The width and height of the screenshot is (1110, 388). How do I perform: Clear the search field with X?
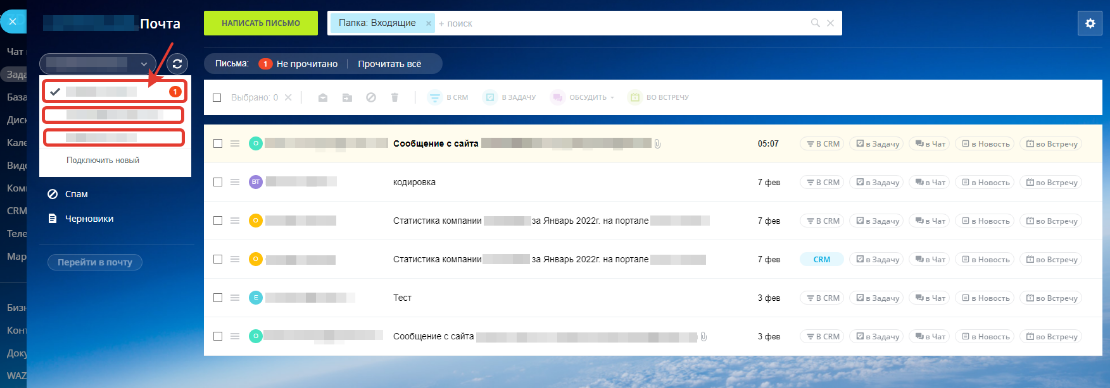tap(830, 23)
